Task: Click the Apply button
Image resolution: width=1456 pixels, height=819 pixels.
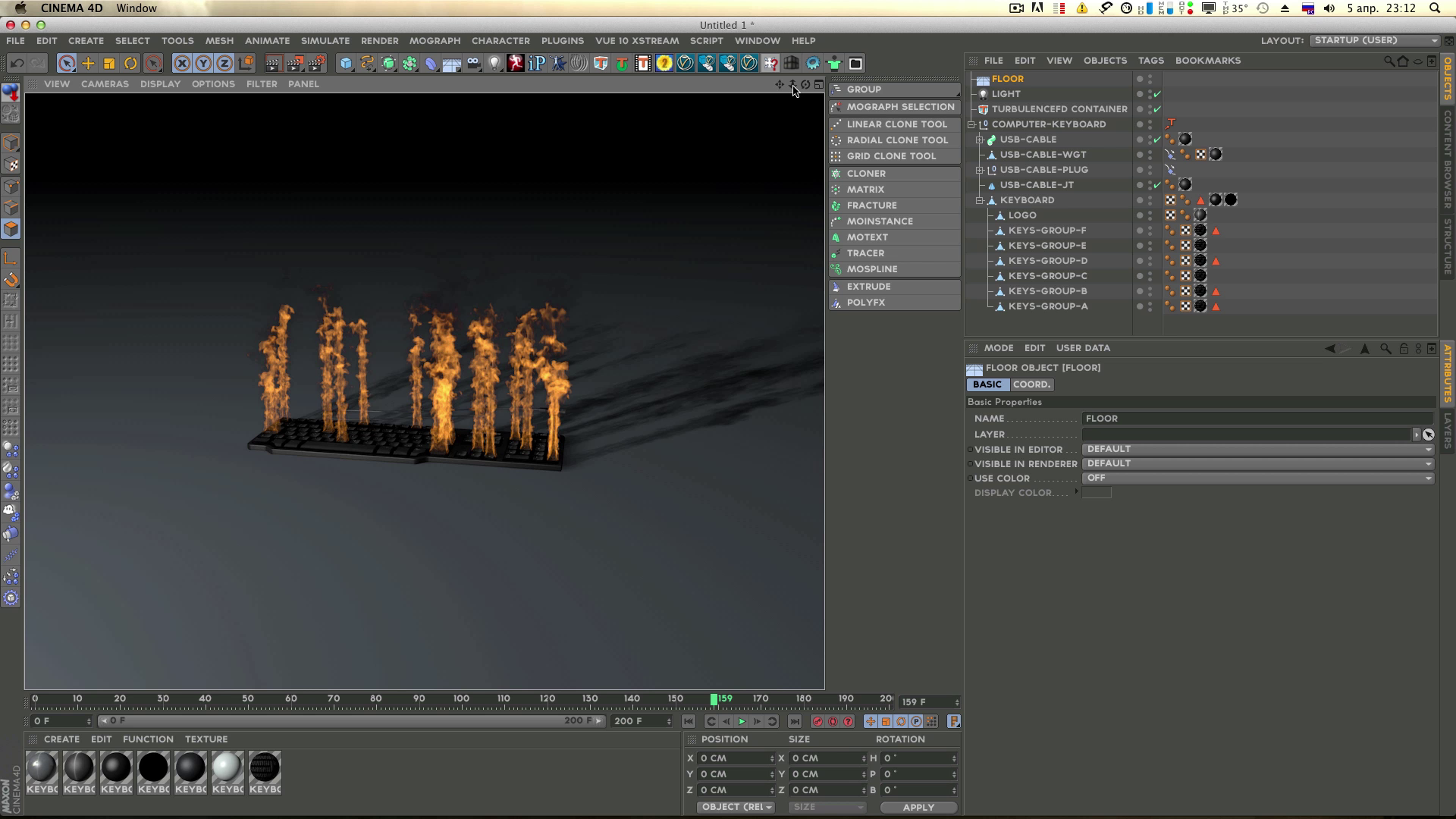Action: pyautogui.click(x=918, y=807)
